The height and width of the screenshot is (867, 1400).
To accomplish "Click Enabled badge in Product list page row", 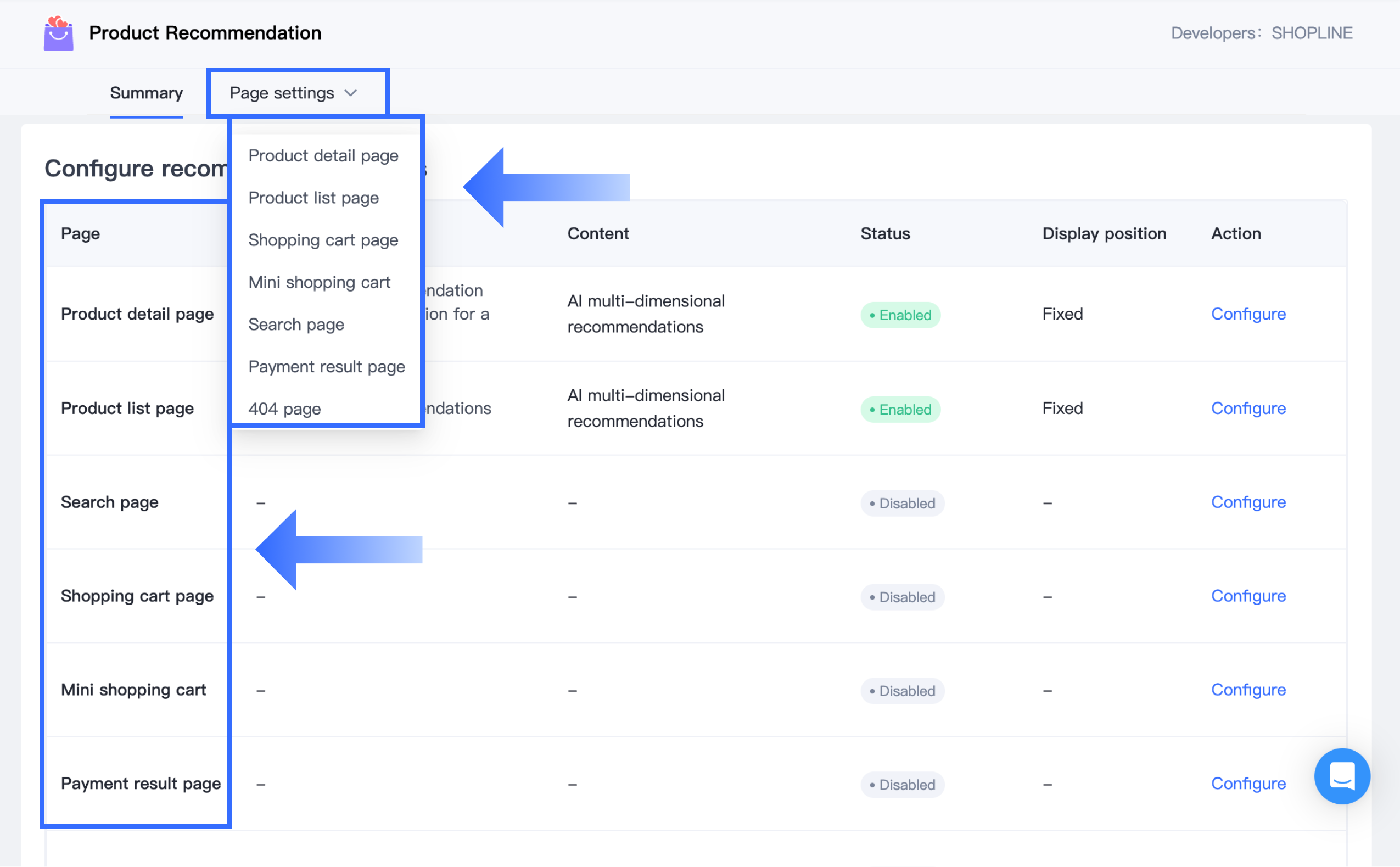I will point(900,410).
